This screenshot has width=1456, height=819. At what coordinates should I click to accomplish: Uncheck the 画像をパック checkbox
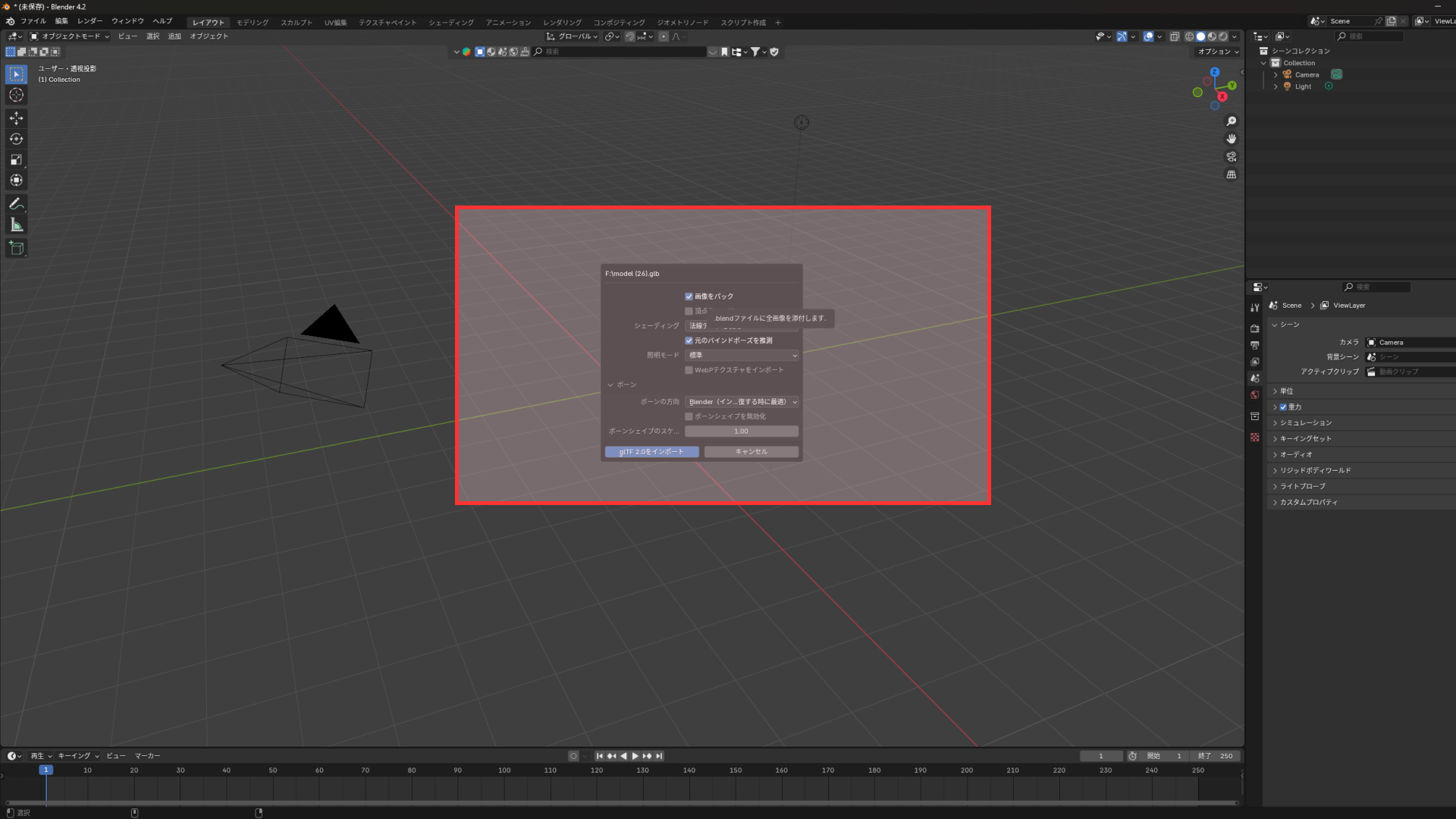[x=689, y=297]
